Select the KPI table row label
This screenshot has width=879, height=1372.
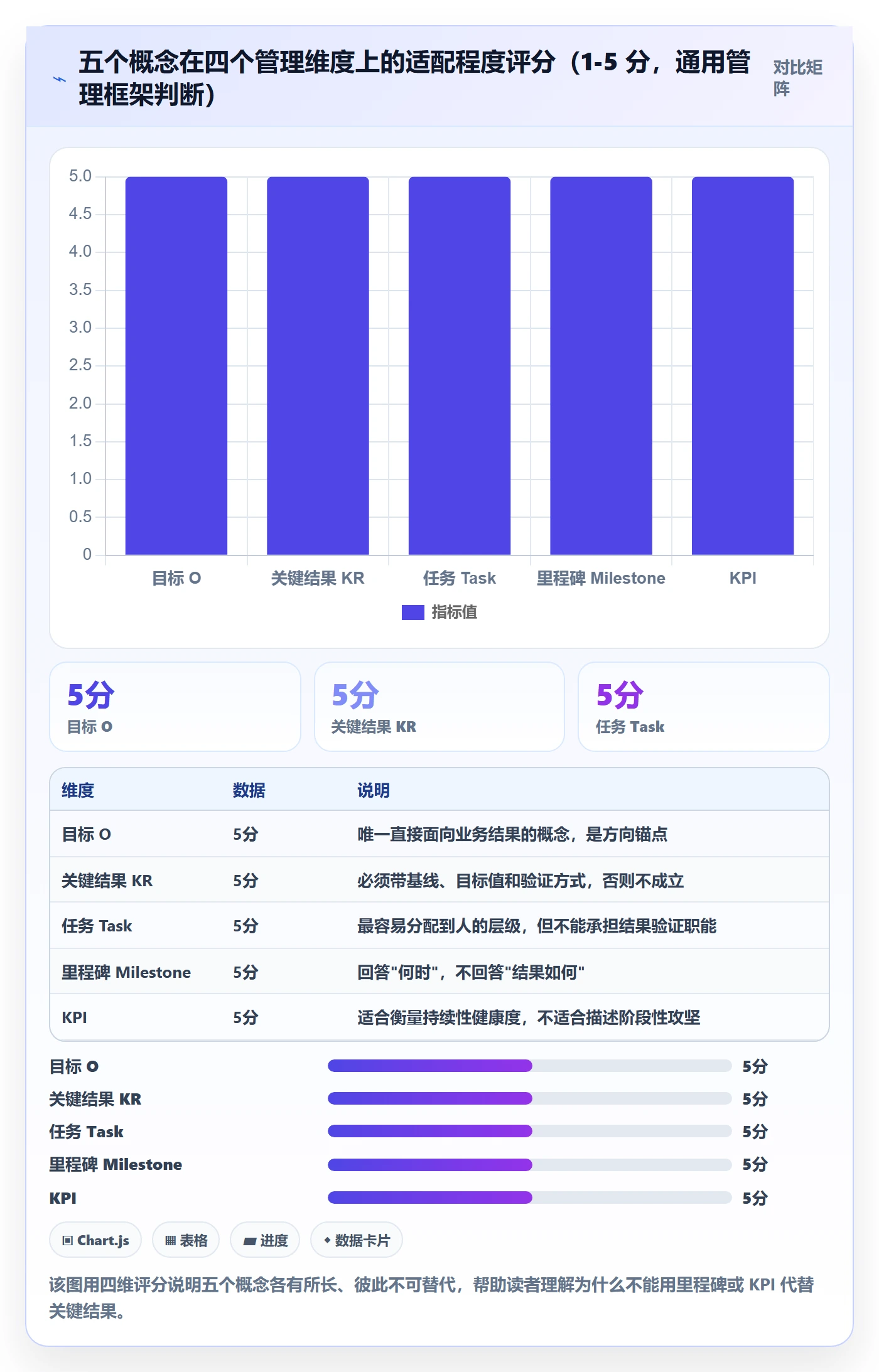(x=74, y=1017)
